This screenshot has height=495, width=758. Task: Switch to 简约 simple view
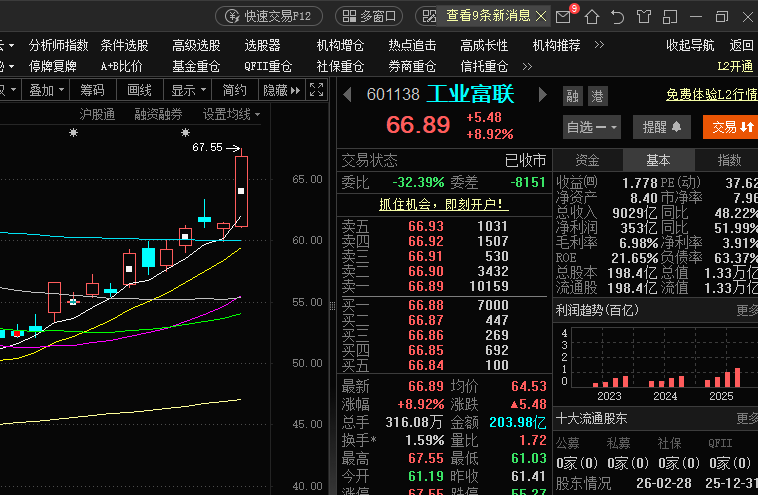[234, 90]
